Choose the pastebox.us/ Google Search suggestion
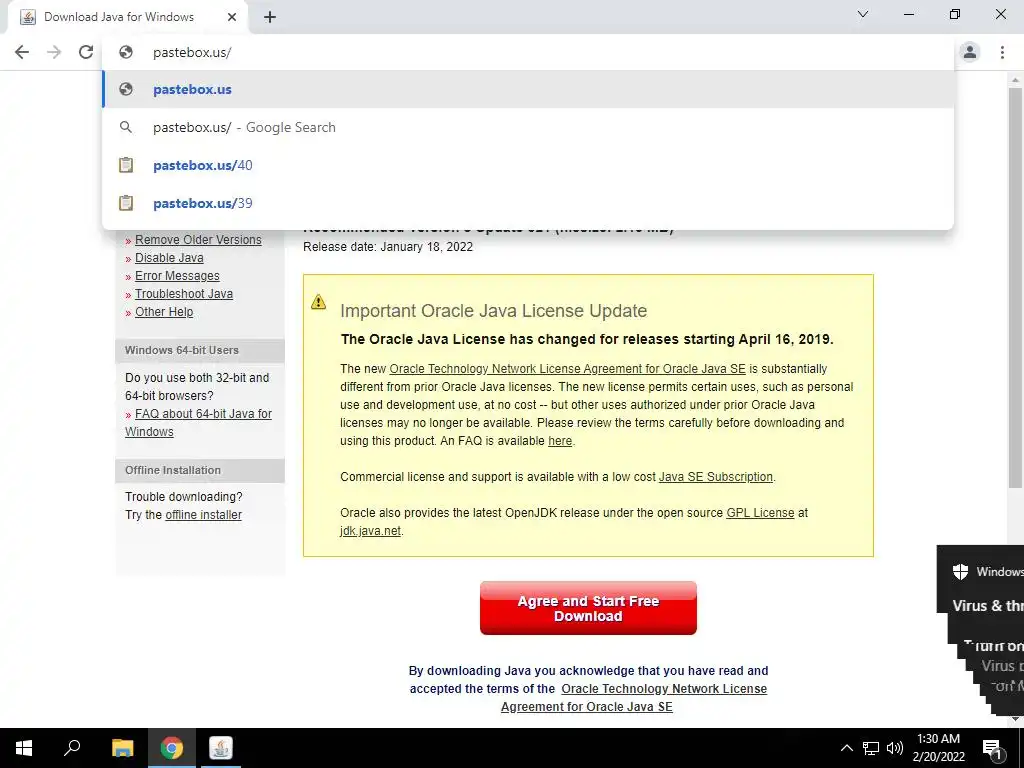Viewport: 1024px width, 768px height. [x=528, y=127]
